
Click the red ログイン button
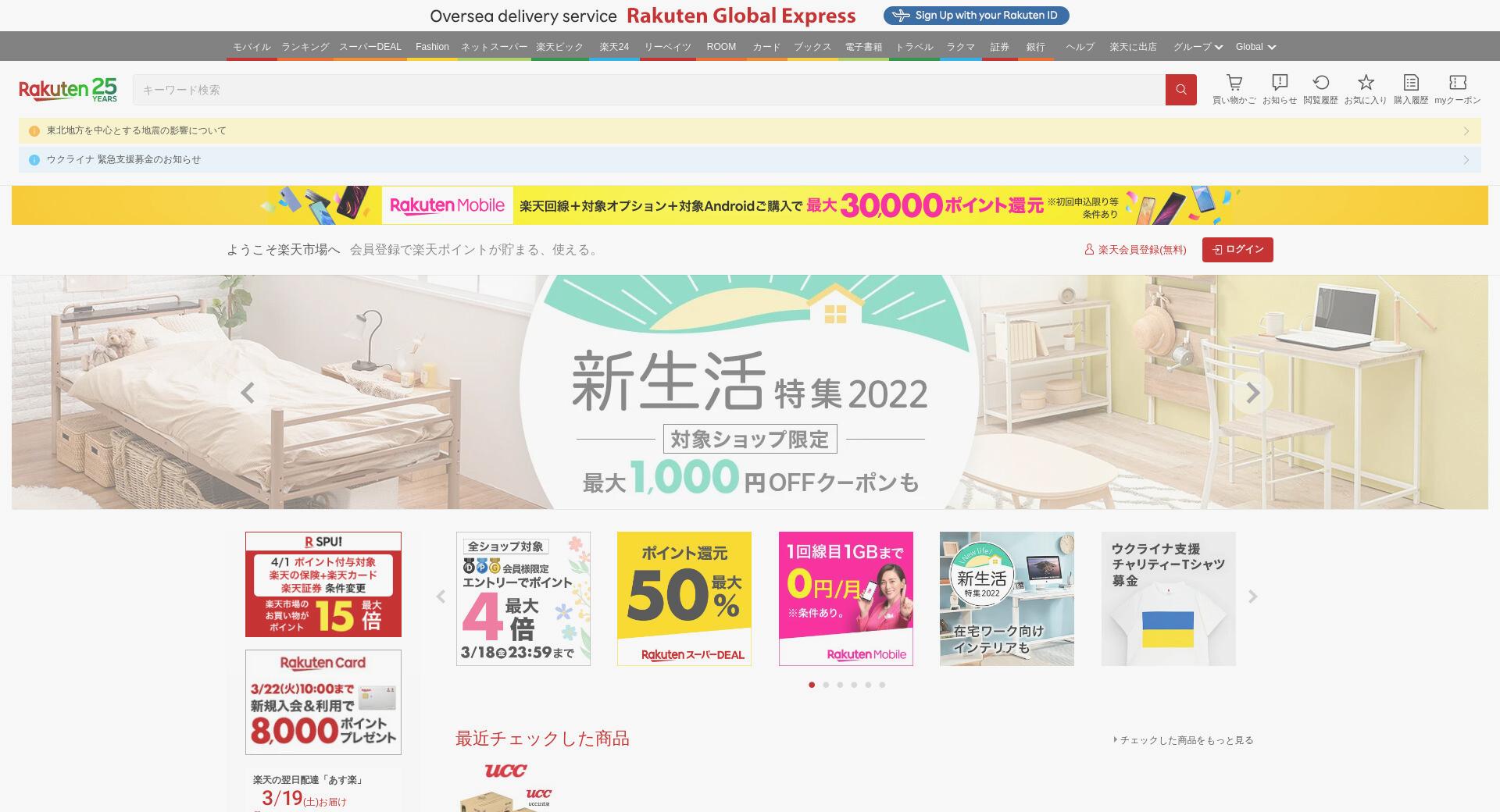[x=1237, y=250]
